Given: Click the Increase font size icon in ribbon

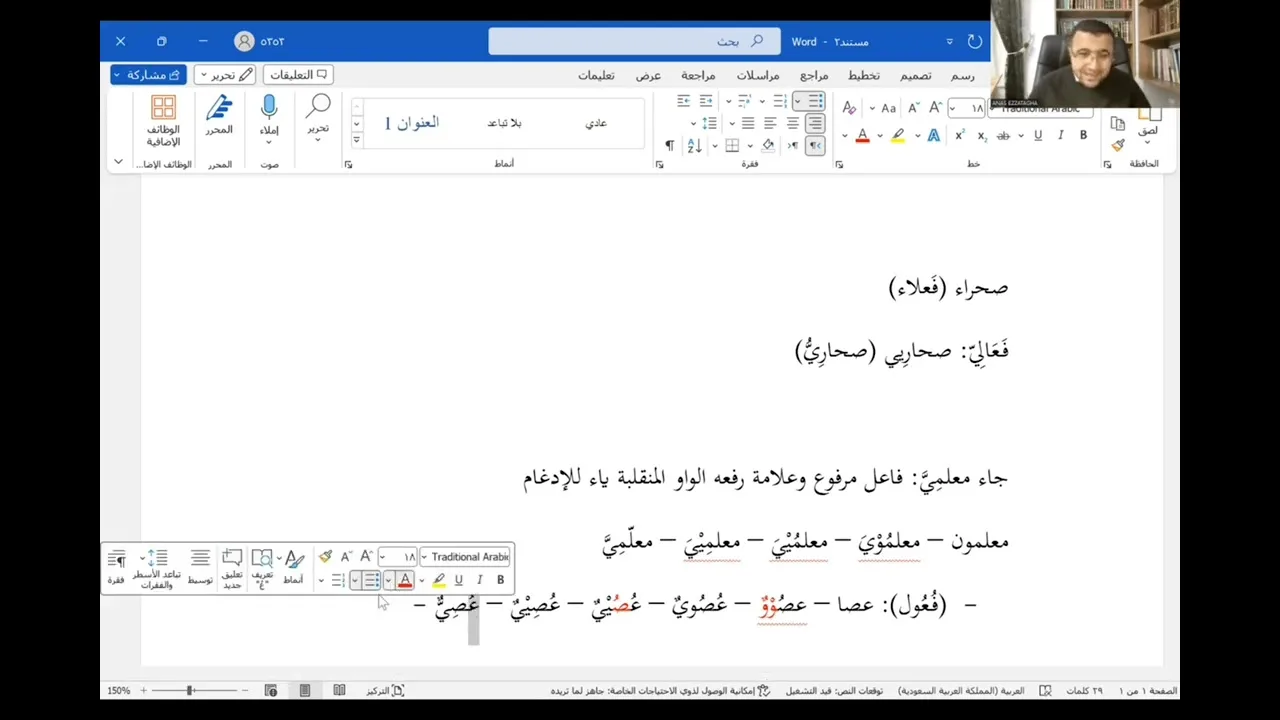Looking at the screenshot, I should pyautogui.click(x=935, y=108).
